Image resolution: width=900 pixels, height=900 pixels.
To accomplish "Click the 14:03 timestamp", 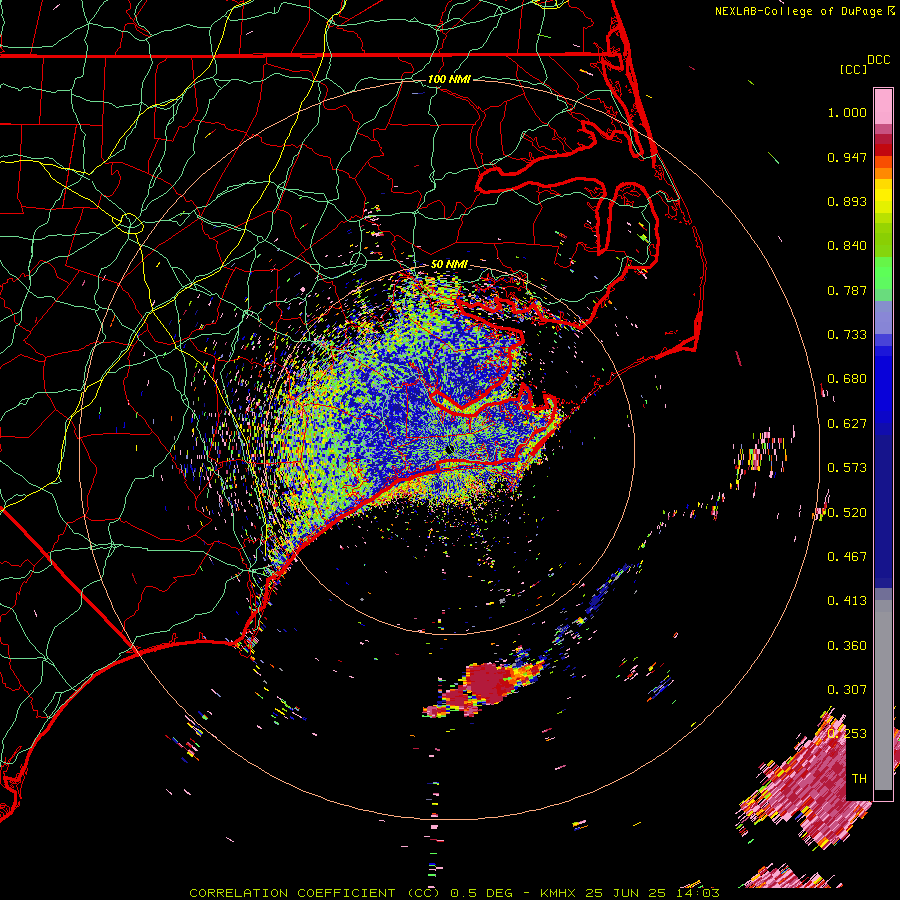I will pos(697,893).
